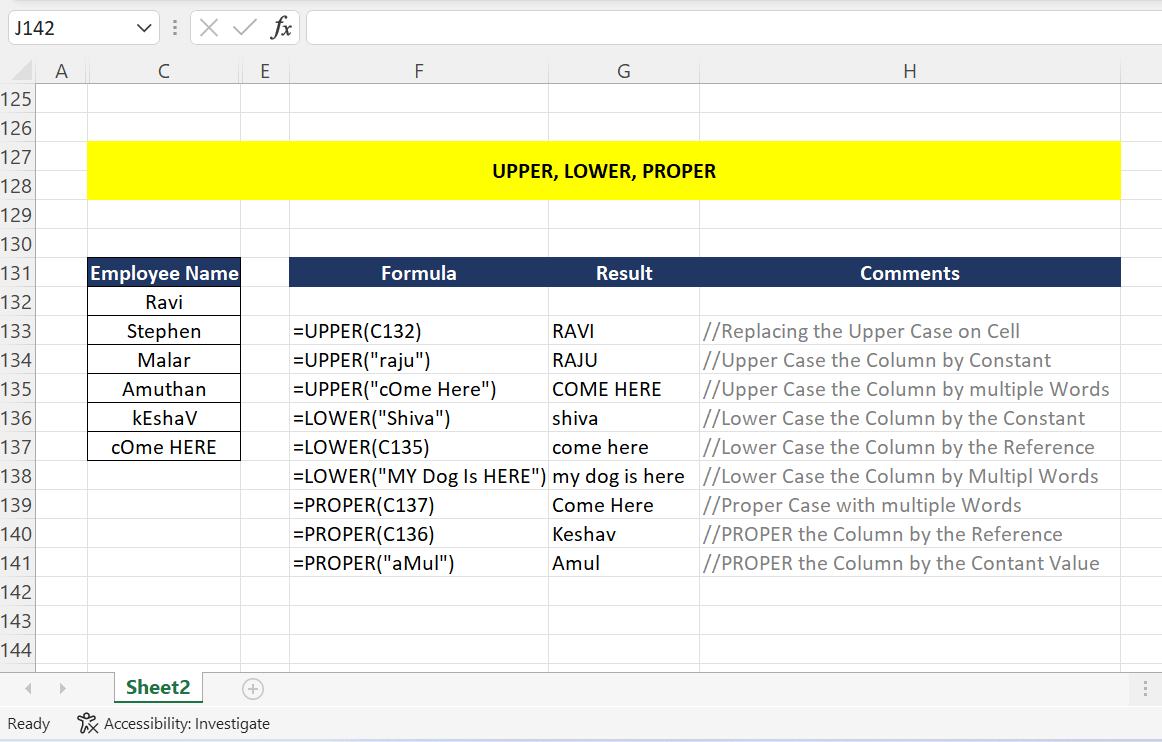Viewport: 1162px width, 742px height.
Task: Click the Select All triangle corner
Action: 22,70
